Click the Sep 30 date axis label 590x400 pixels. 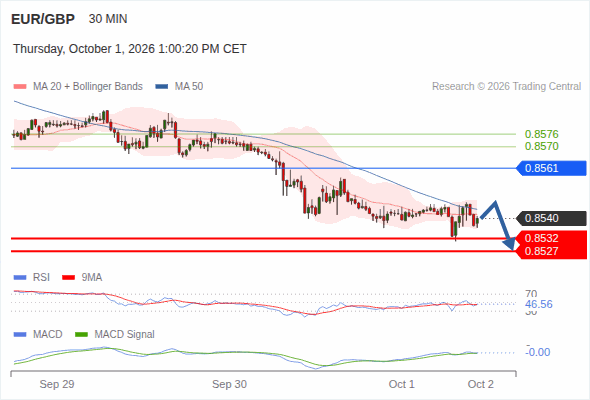[229, 384]
